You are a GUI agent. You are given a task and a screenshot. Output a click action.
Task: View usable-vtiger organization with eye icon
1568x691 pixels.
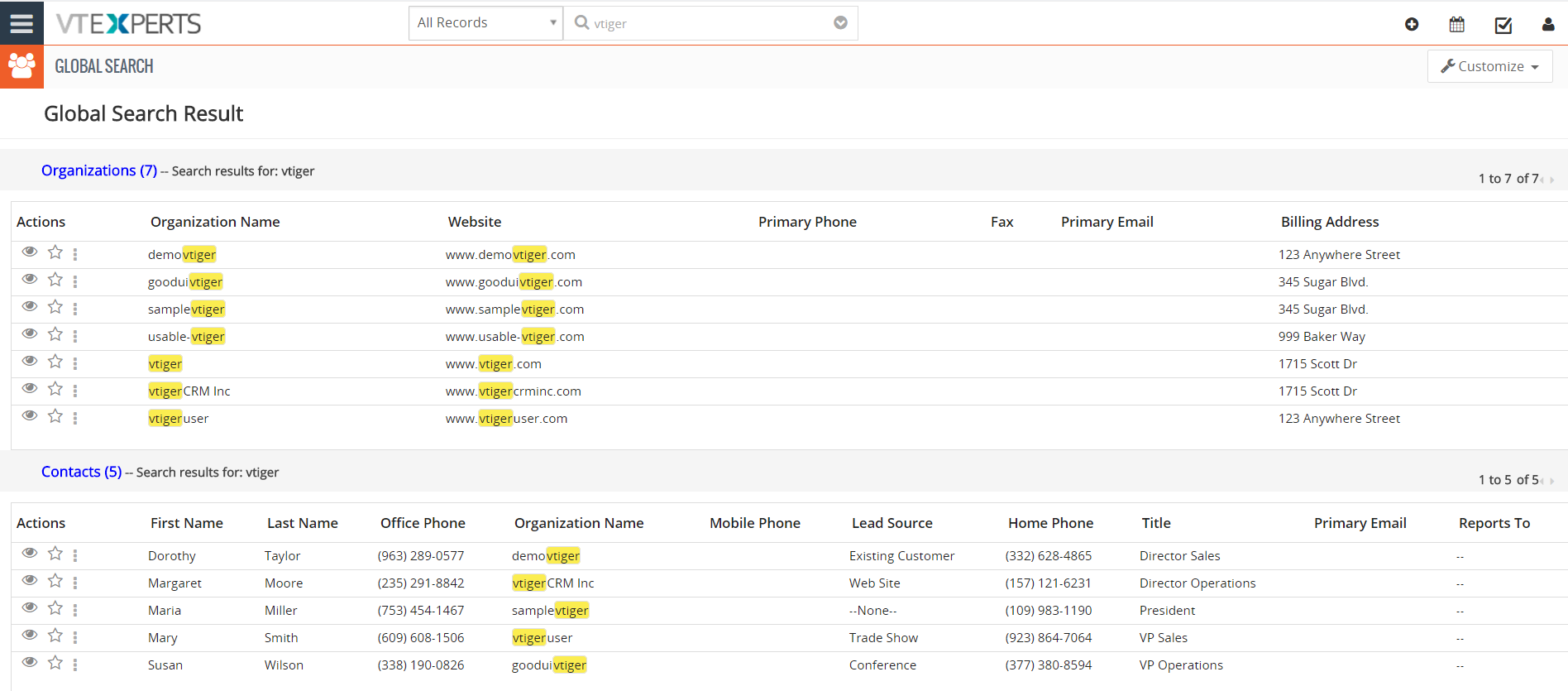pos(30,334)
